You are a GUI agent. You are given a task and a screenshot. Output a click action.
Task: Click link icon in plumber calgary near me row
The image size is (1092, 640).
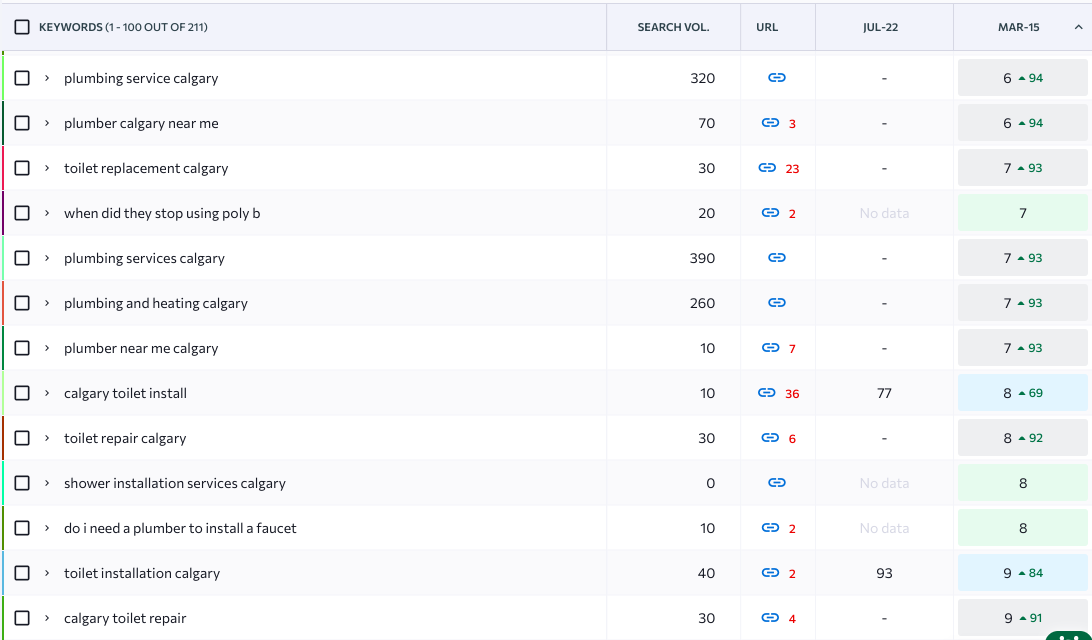point(770,123)
